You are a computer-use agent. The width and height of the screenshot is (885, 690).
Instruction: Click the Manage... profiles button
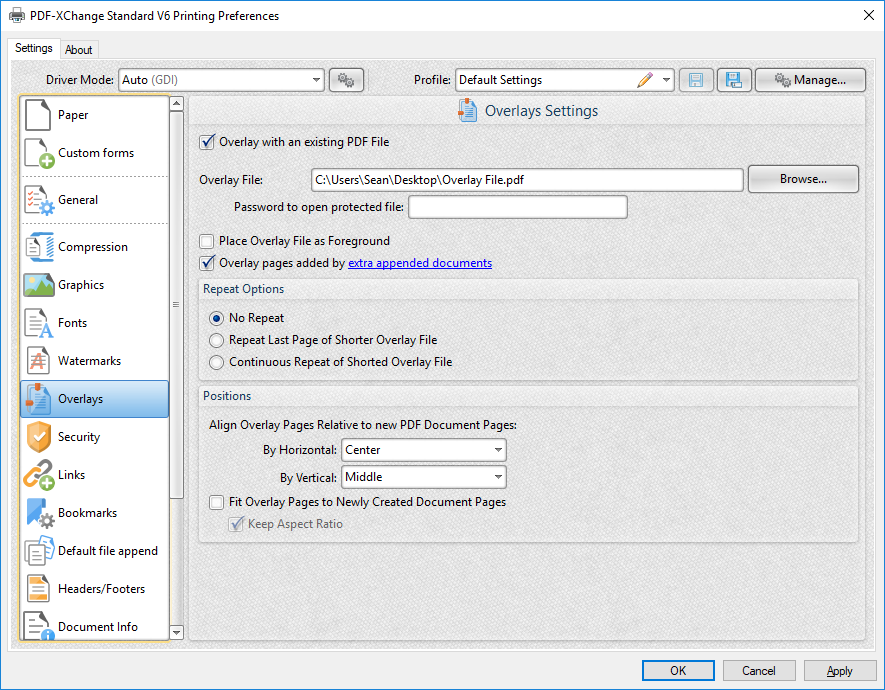tap(810, 80)
